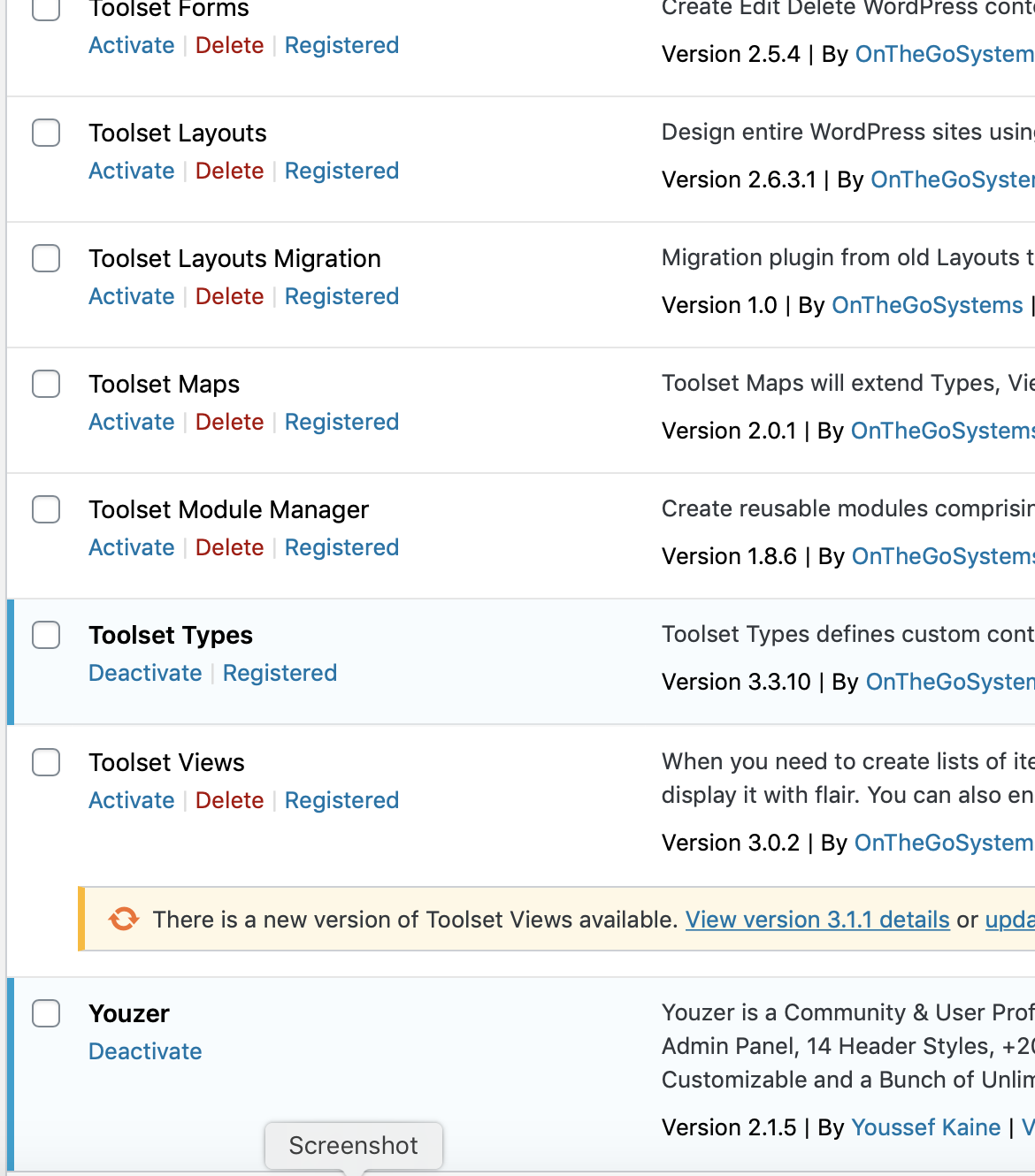Delete the Toolset Forms plugin
Screen dimensions: 1035x1176
pos(230,45)
